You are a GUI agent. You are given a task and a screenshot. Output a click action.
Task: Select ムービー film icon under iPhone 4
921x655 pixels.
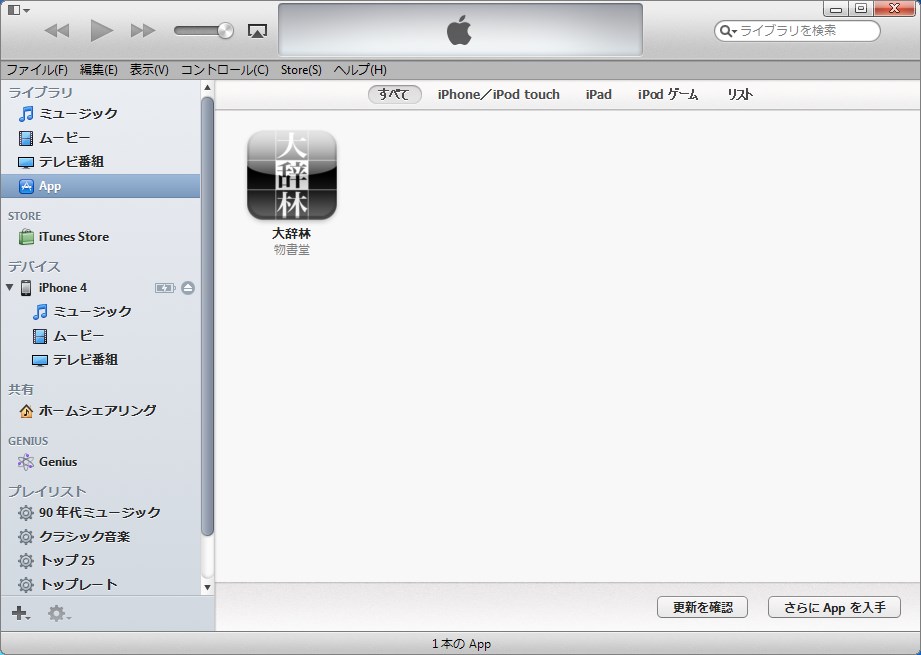40,336
